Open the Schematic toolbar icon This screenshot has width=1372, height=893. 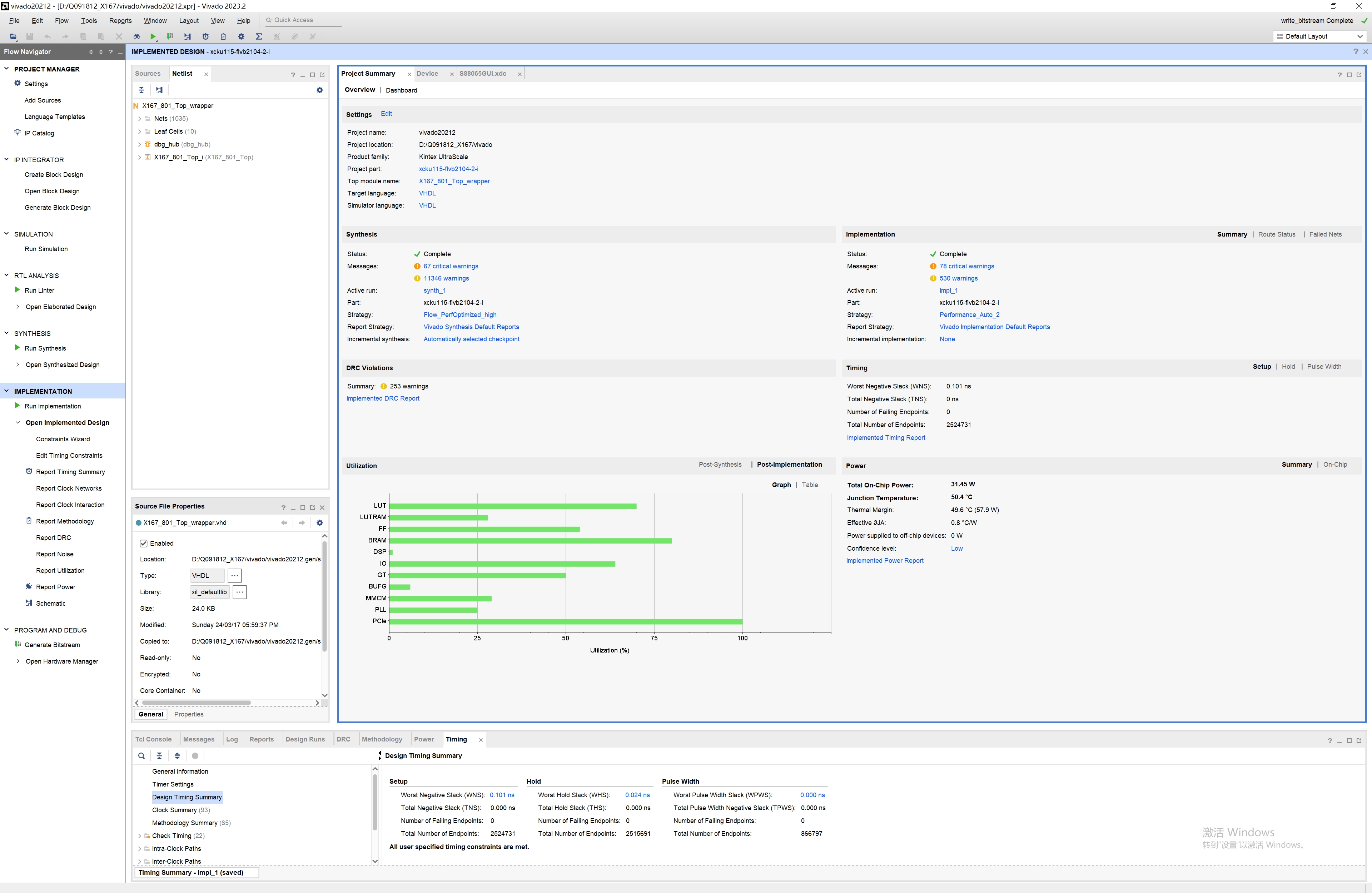click(187, 36)
